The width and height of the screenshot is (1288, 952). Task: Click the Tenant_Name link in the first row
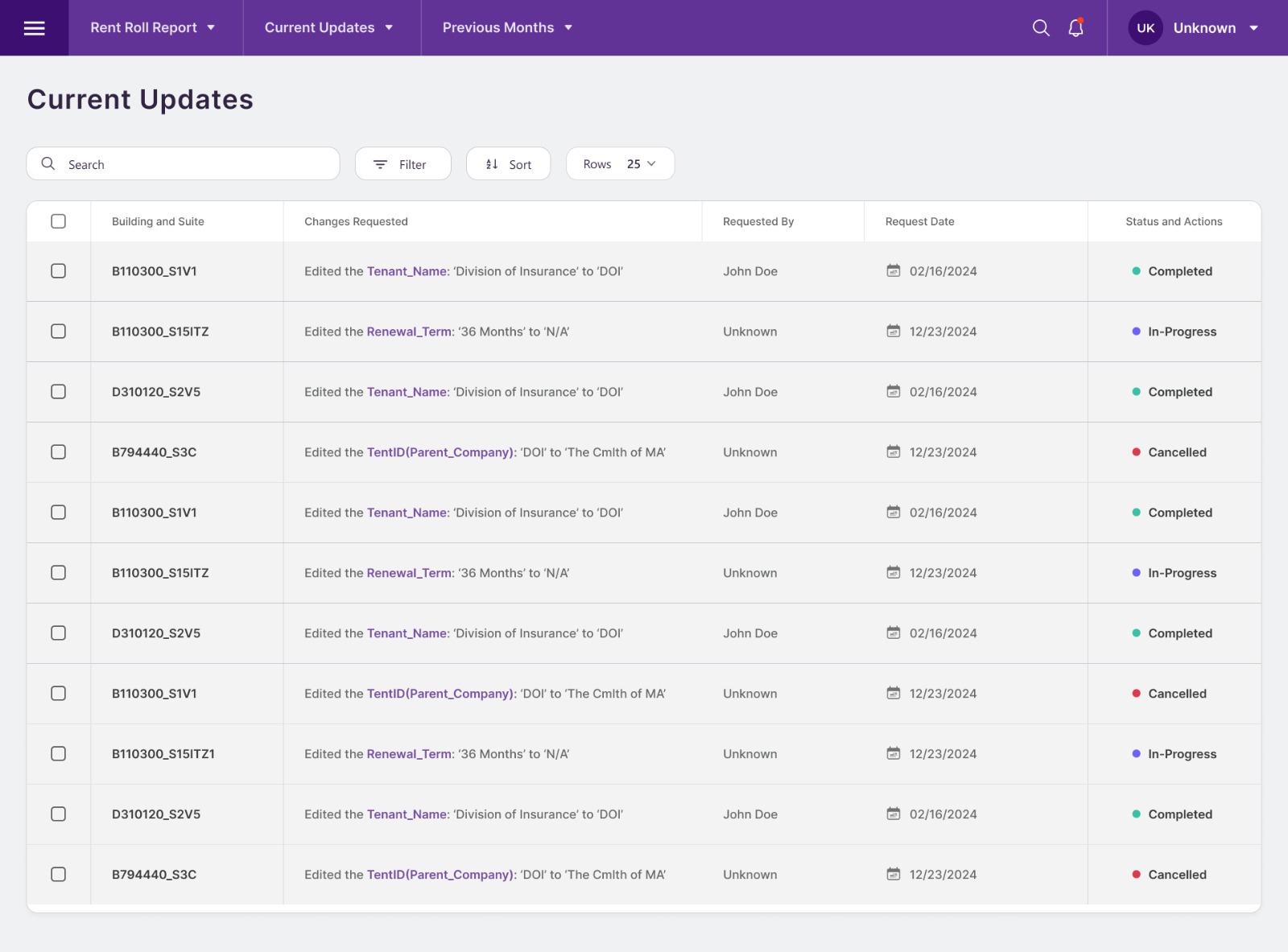click(x=406, y=271)
